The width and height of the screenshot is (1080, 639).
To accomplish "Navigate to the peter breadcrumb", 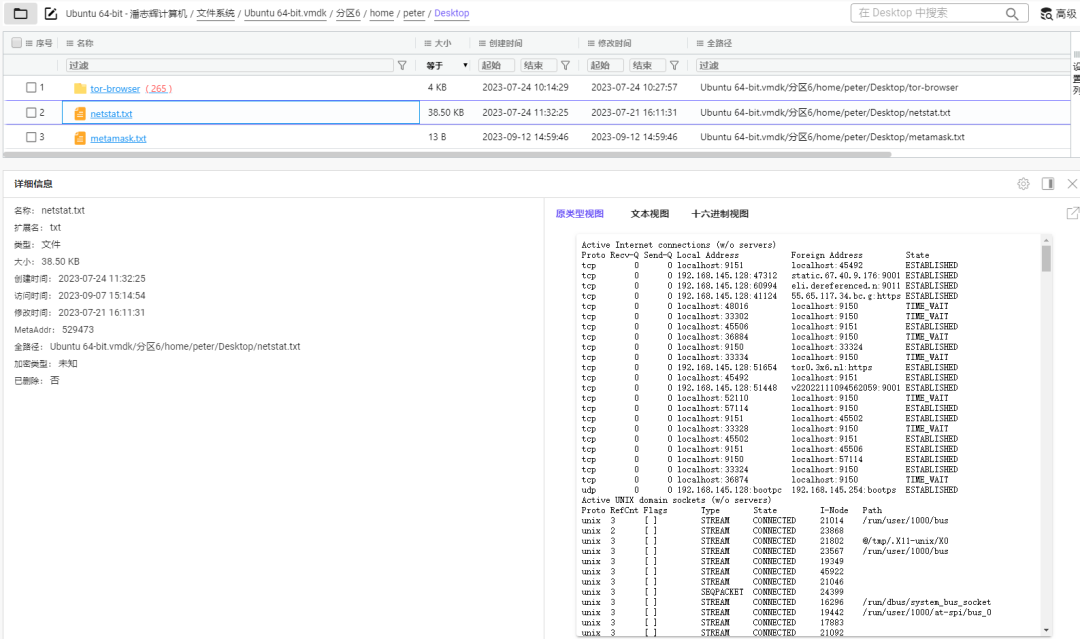I will click(x=414, y=13).
